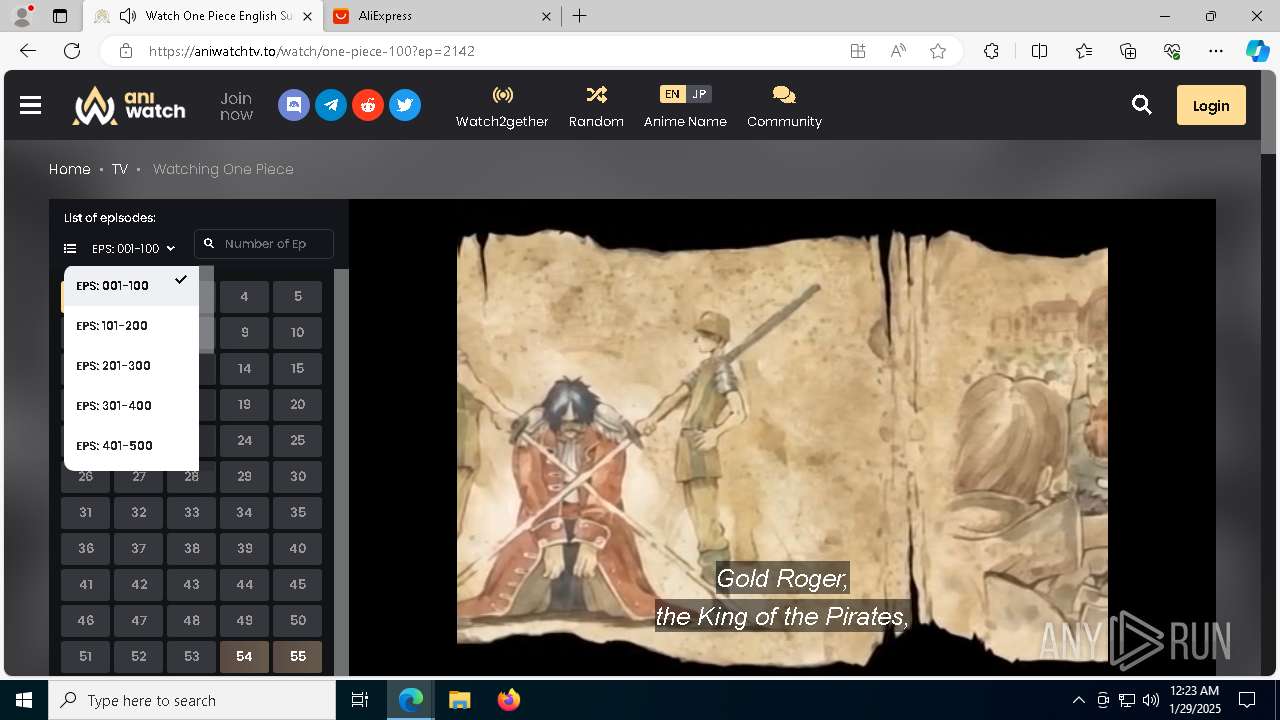The height and width of the screenshot is (720, 1280).
Task: Close the AliExpress tab
Action: pyautogui.click(x=546, y=16)
